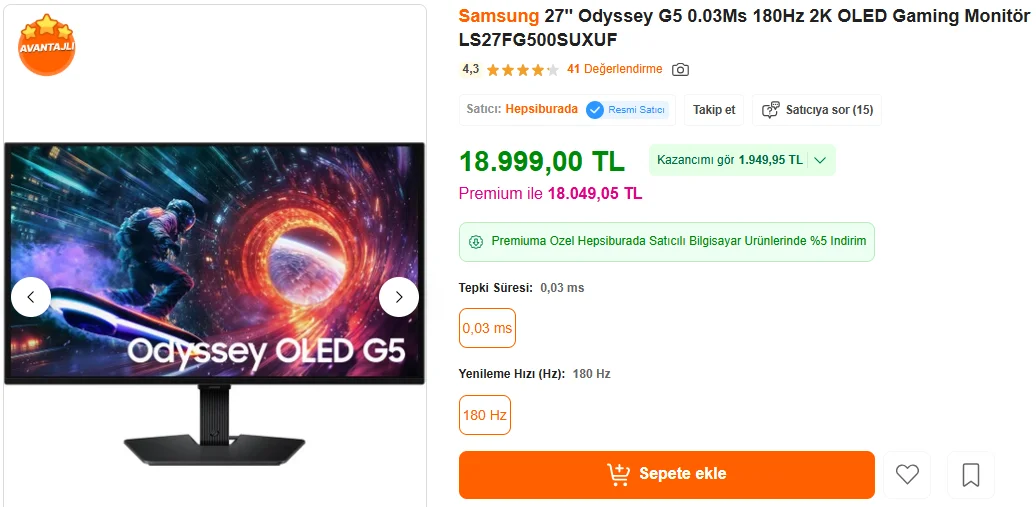
Task: Click the bookmark save-to-list icon
Action: (x=971, y=475)
